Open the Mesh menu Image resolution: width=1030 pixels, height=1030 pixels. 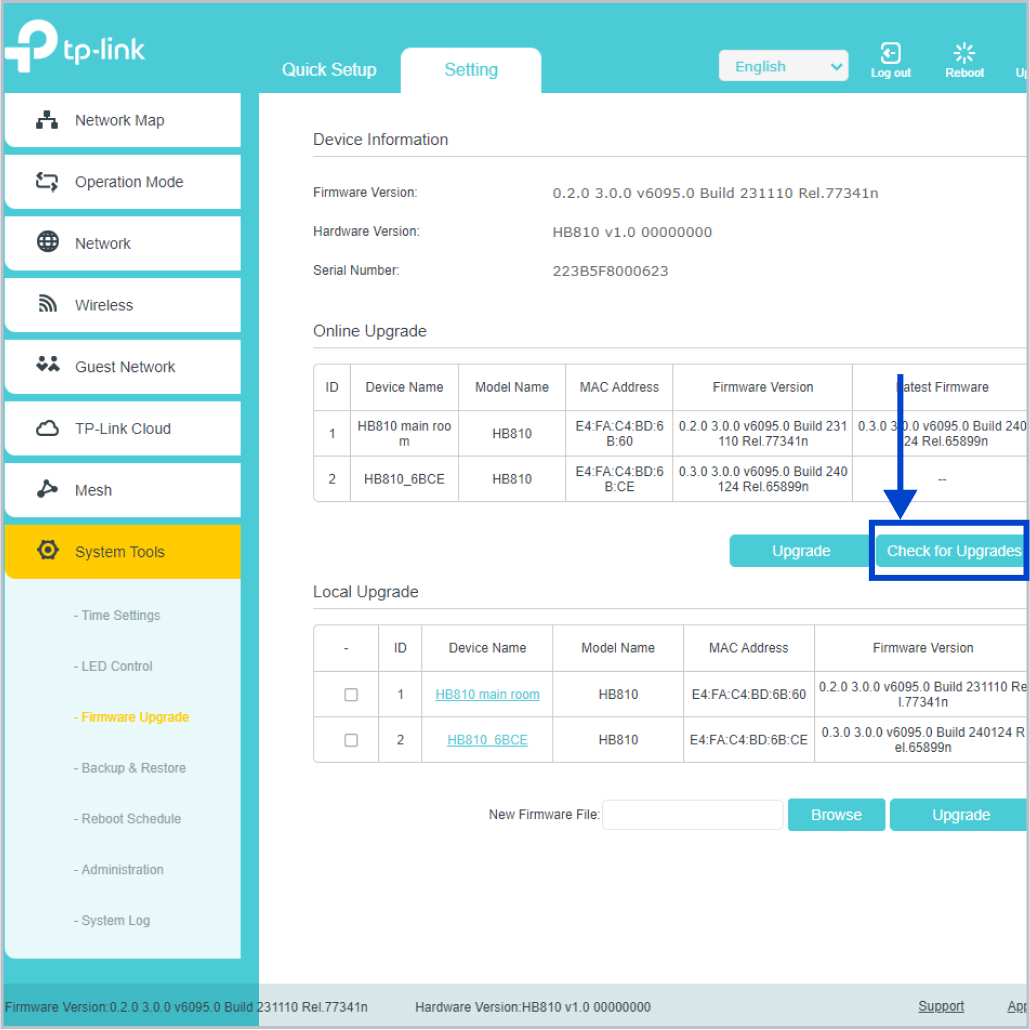(123, 490)
